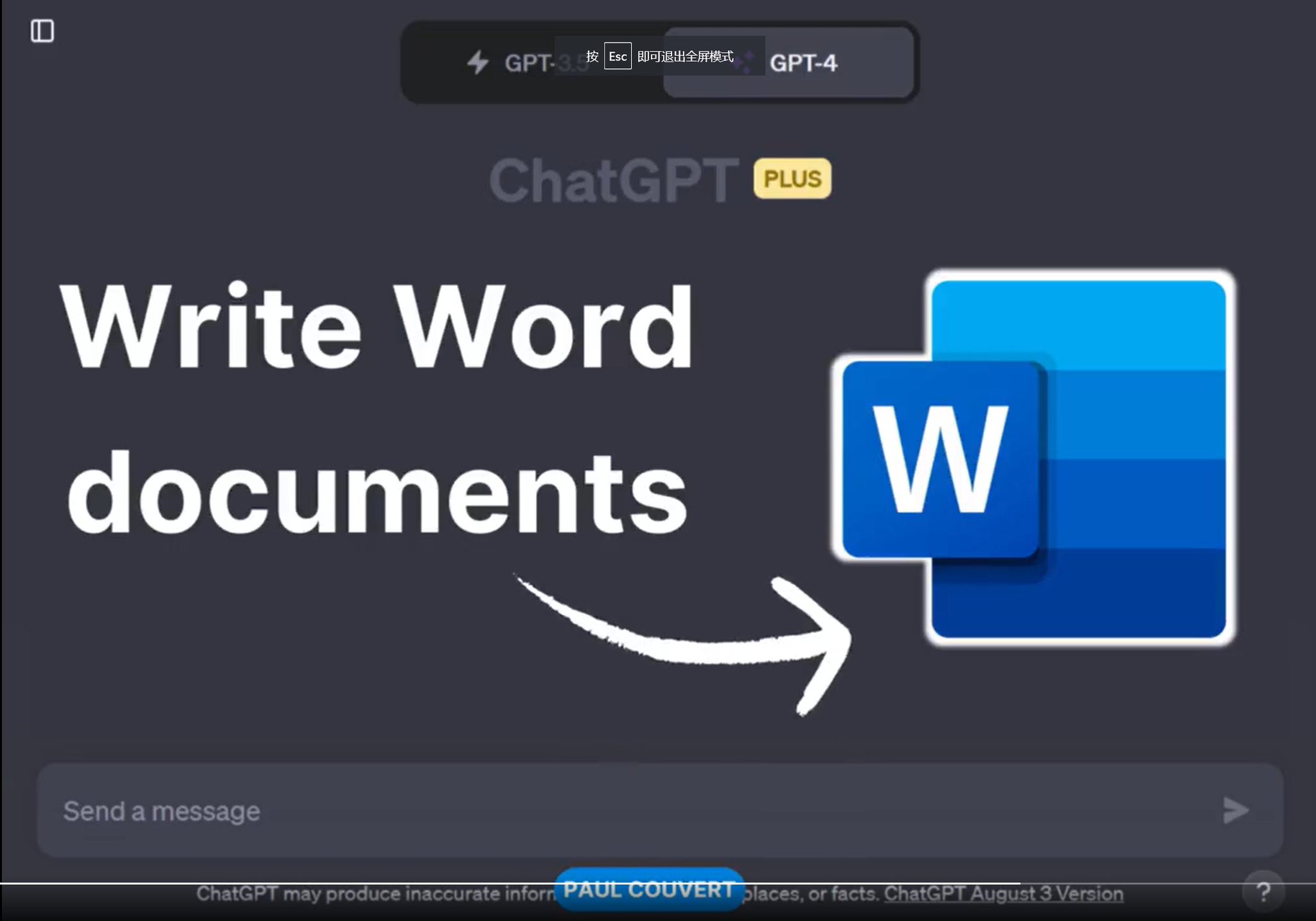
Task: Click in the Send a message field
Action: 660,810
